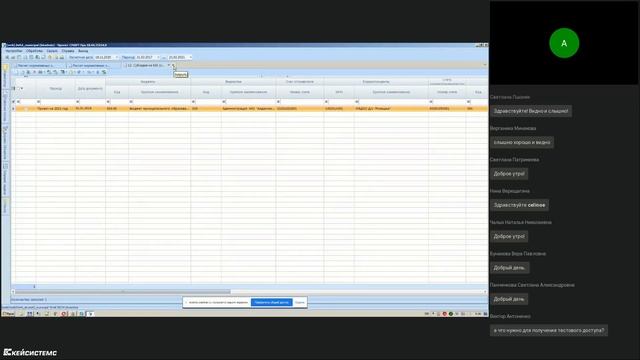Sort by the Дата документа column header
This screenshot has width=640, height=360.
click(x=90, y=88)
